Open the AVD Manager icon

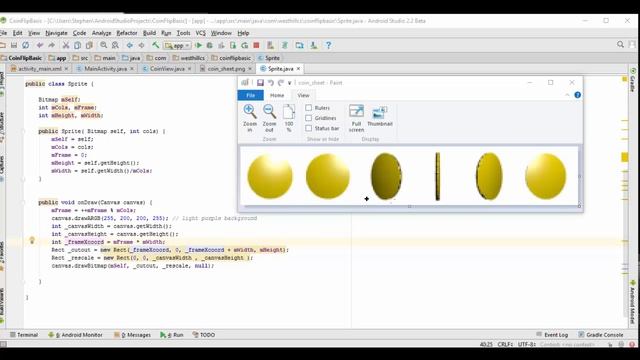[x=270, y=45]
